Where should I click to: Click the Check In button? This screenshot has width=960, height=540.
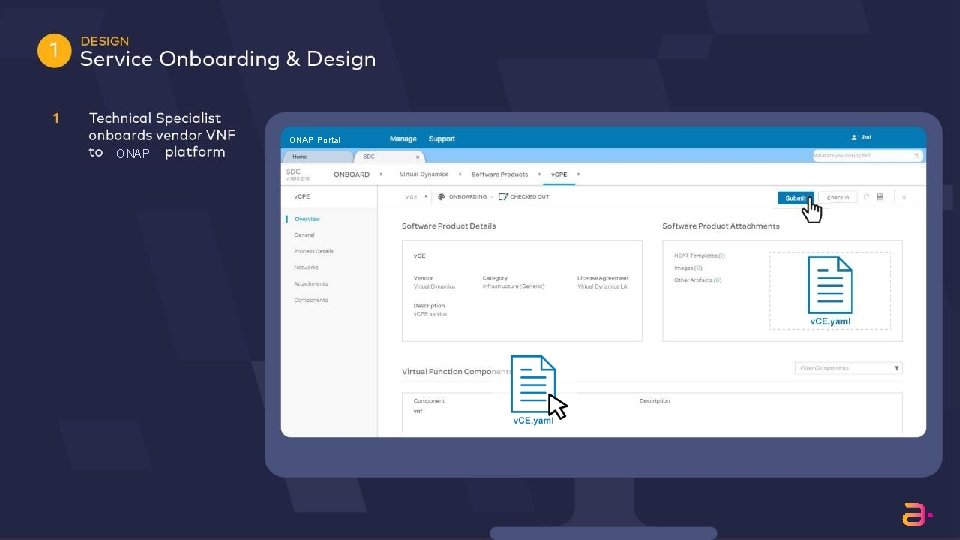(x=837, y=197)
